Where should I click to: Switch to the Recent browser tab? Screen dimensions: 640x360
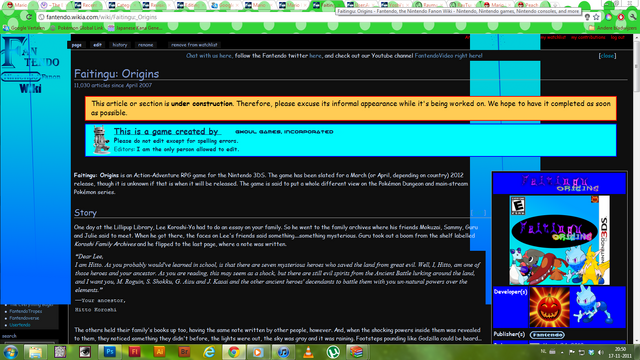87,5
